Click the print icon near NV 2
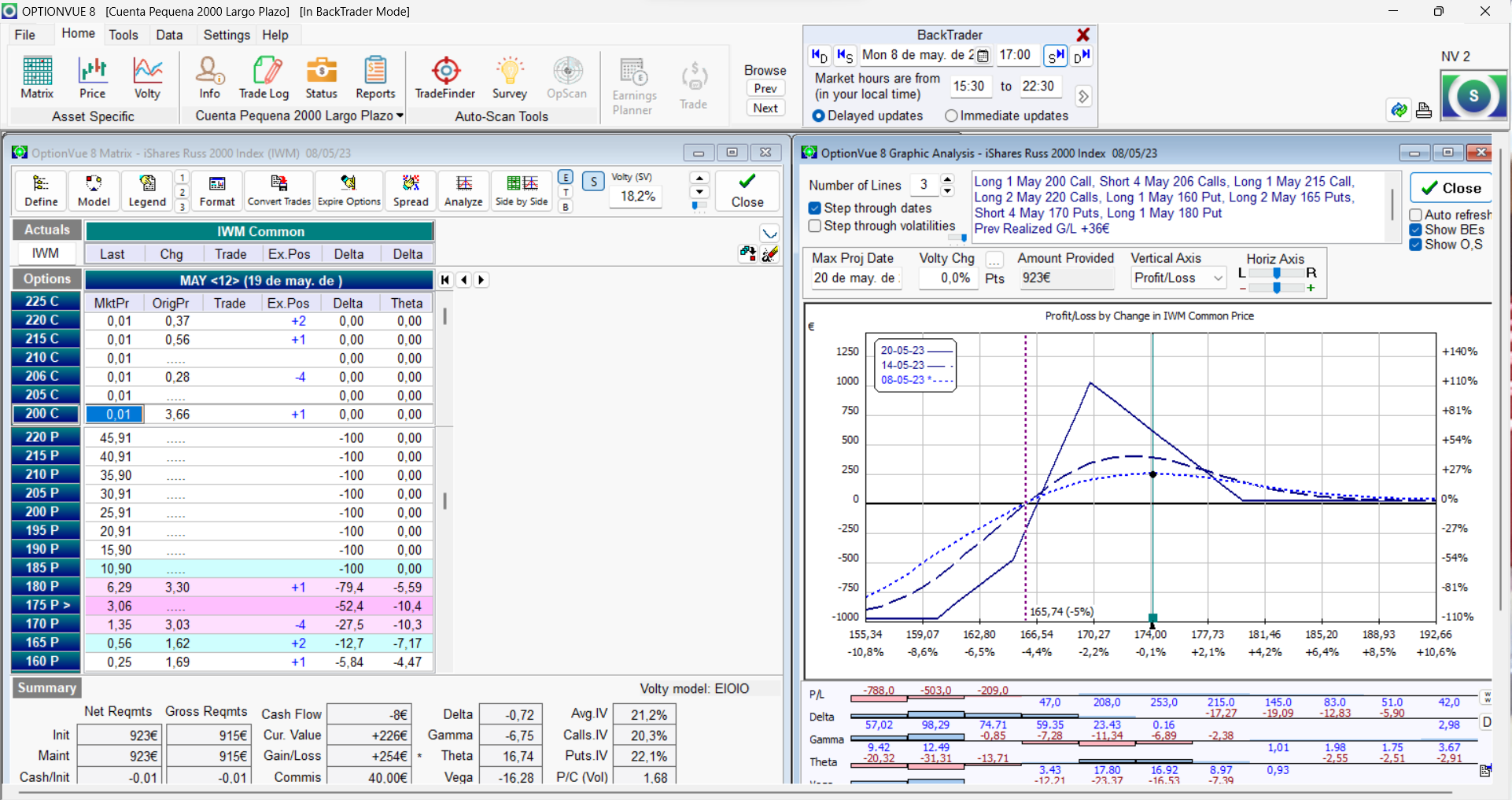Viewport: 1512px width, 800px height. pyautogui.click(x=1424, y=110)
